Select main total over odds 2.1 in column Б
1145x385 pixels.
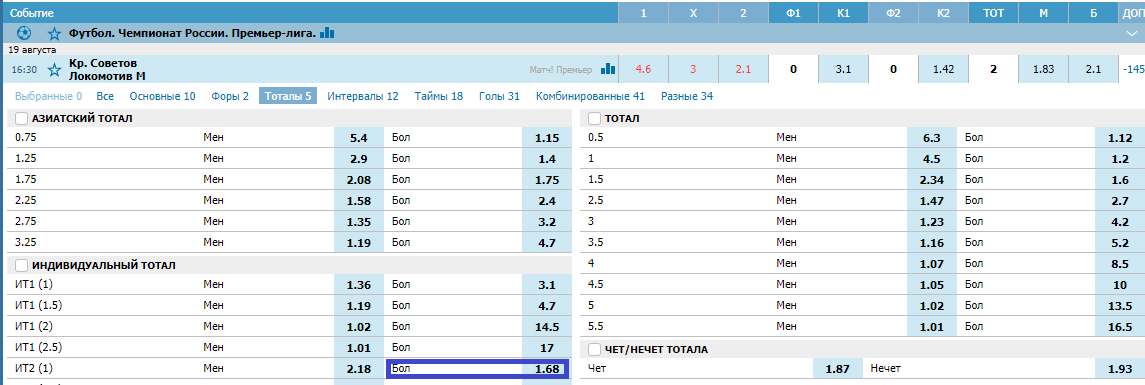click(x=1093, y=69)
